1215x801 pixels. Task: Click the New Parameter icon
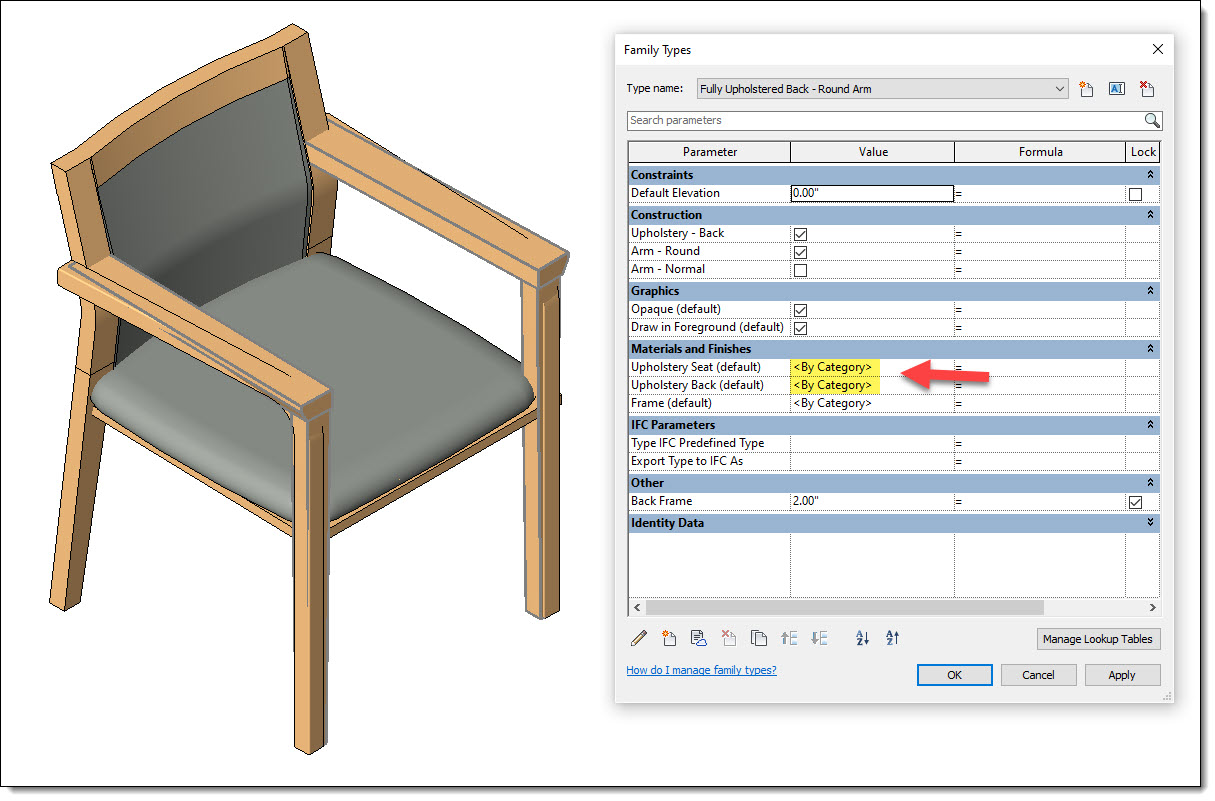(669, 638)
